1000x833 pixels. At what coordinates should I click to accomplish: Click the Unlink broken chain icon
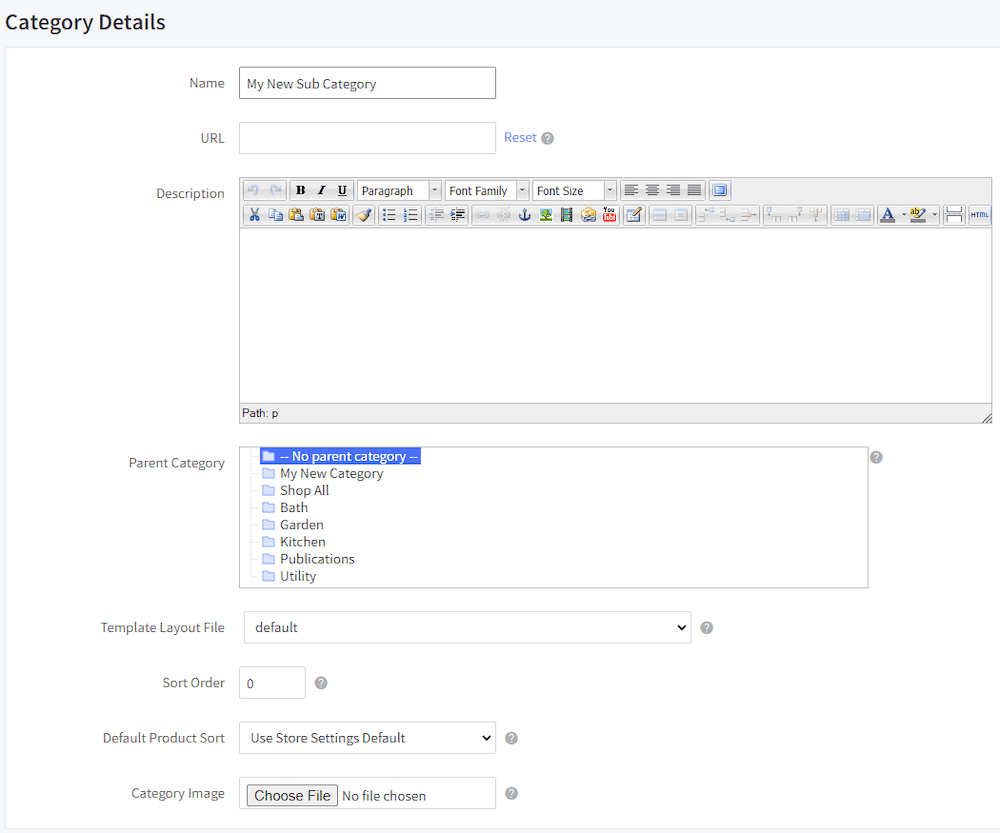[504, 215]
